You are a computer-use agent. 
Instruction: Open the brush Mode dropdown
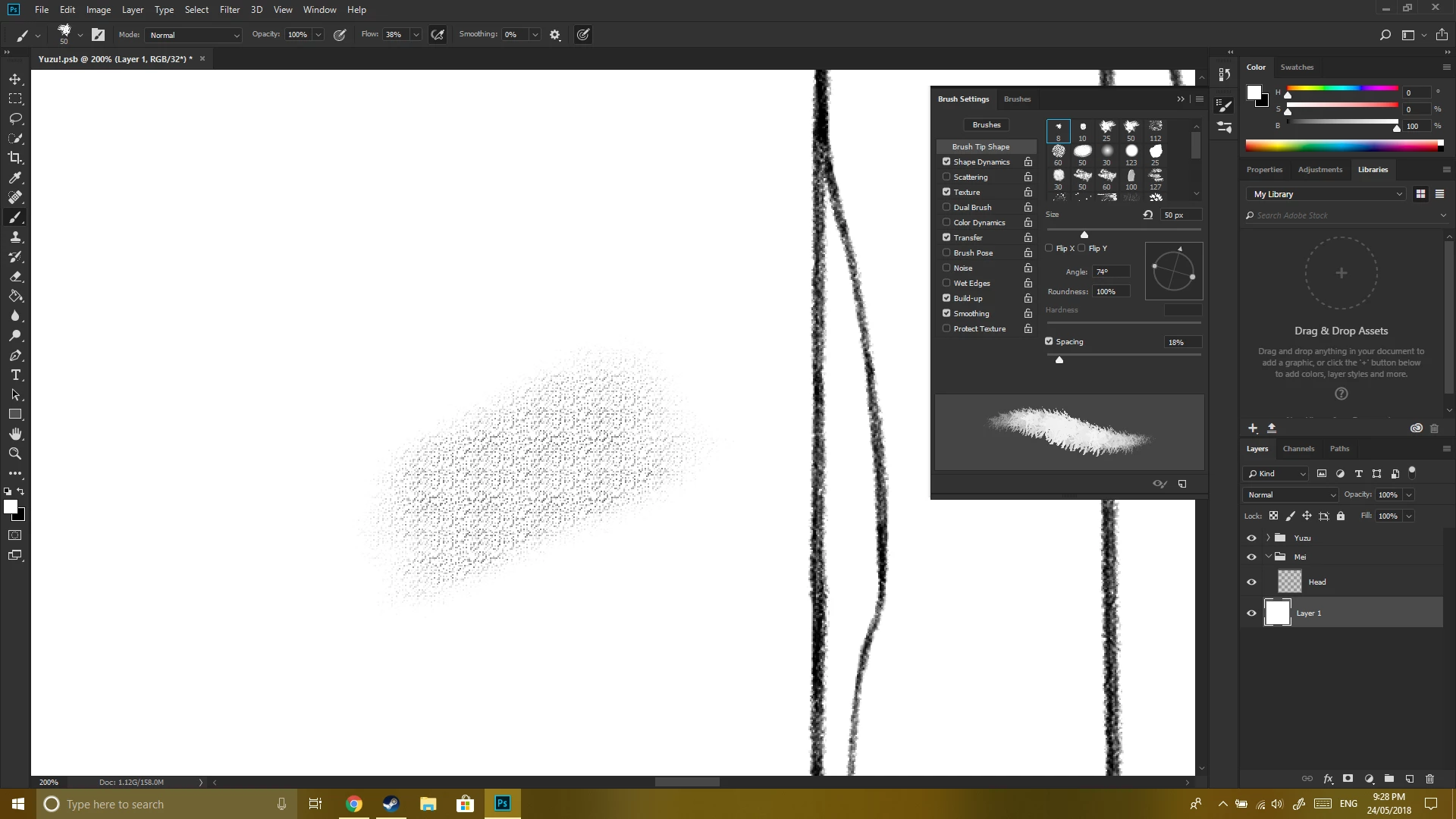tap(194, 35)
